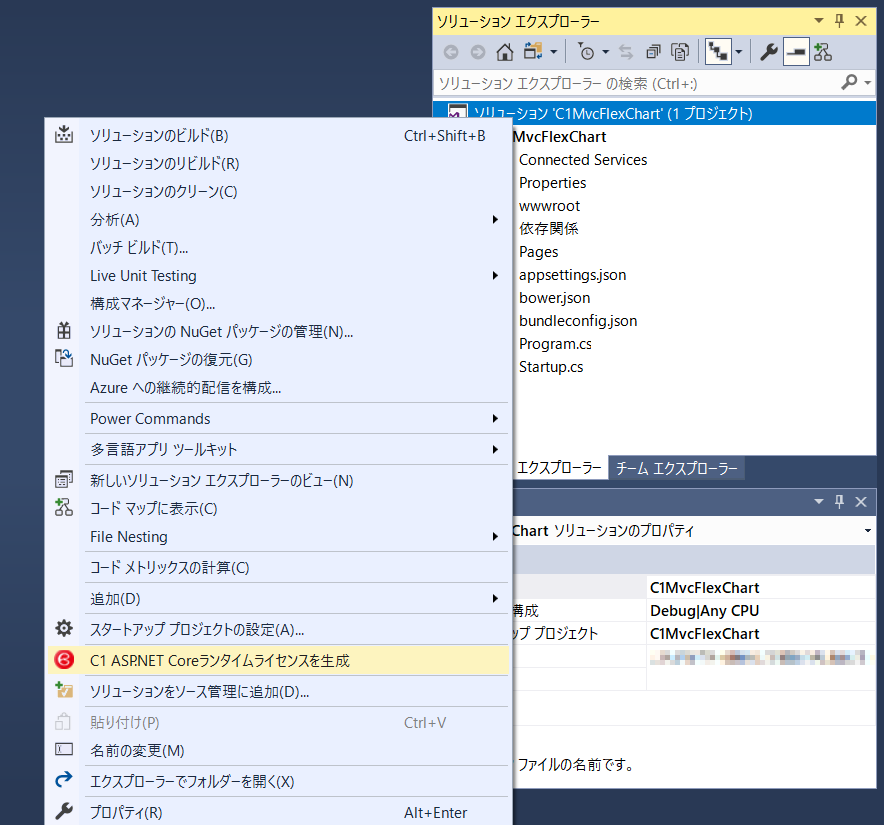Select bower.json file
884x825 pixels.
(x=554, y=298)
